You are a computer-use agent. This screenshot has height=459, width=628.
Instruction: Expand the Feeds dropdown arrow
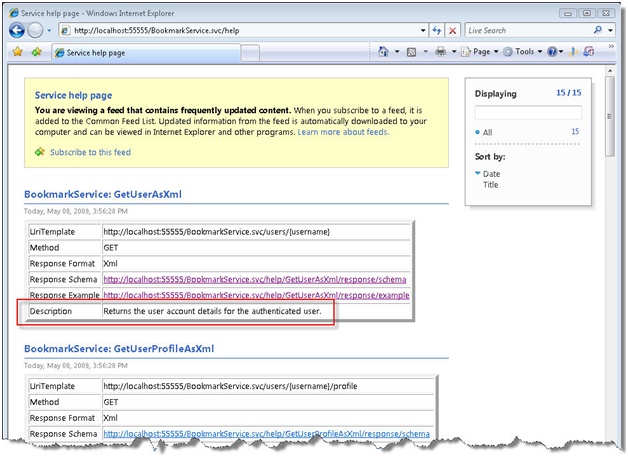coord(425,52)
